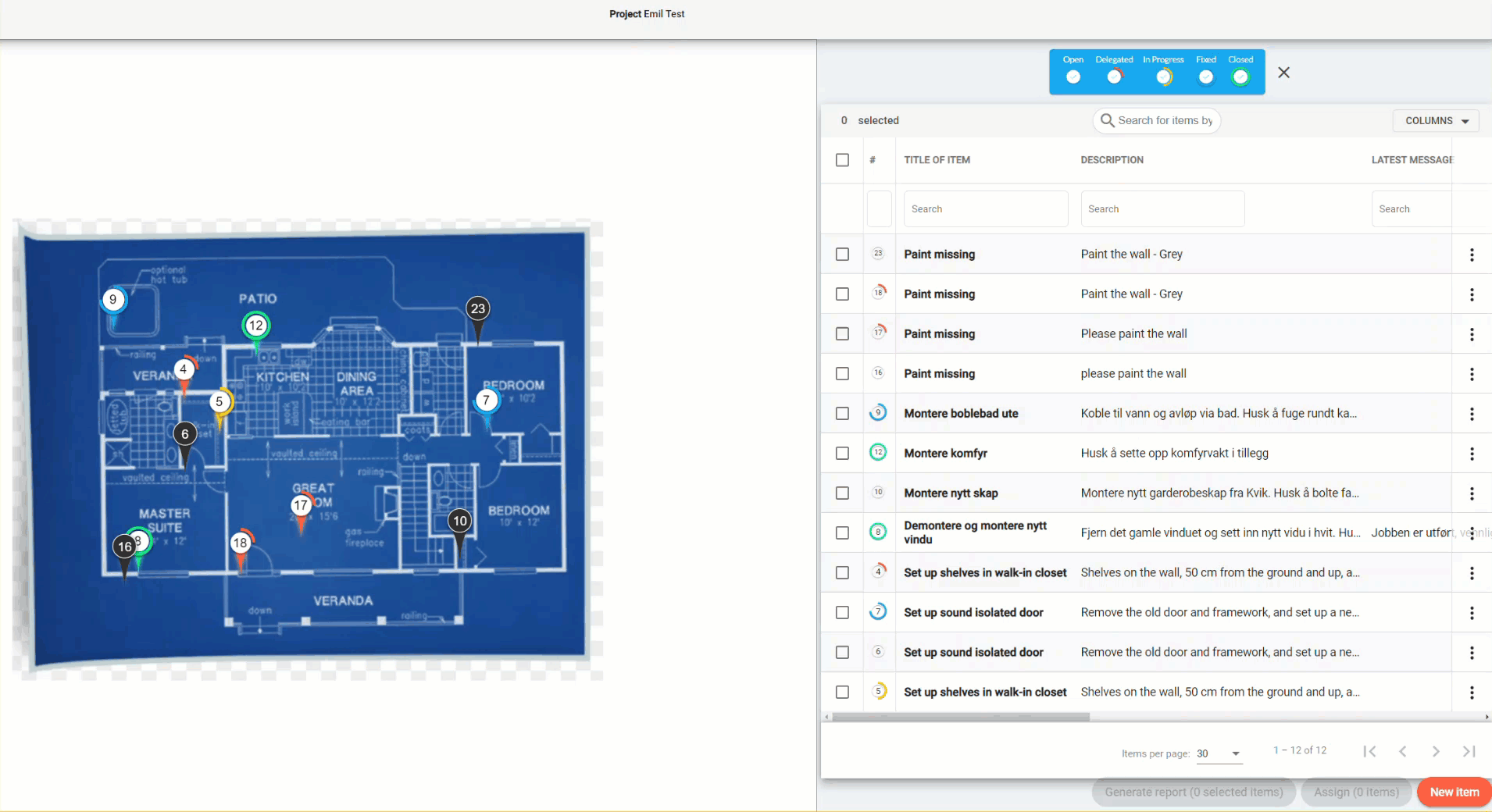This screenshot has height=812, width=1492.
Task: Click map pin number 23 on floorplan
Action: pyautogui.click(x=478, y=309)
